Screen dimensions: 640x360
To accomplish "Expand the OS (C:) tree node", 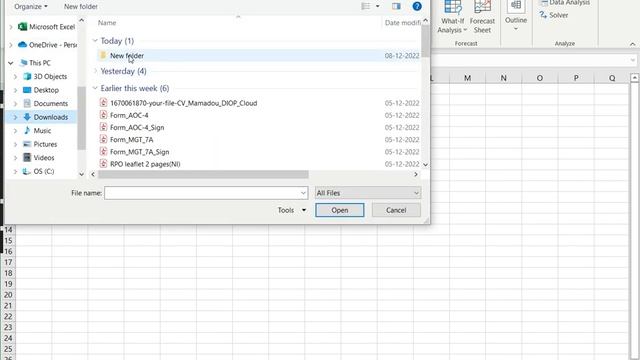I will coord(16,171).
